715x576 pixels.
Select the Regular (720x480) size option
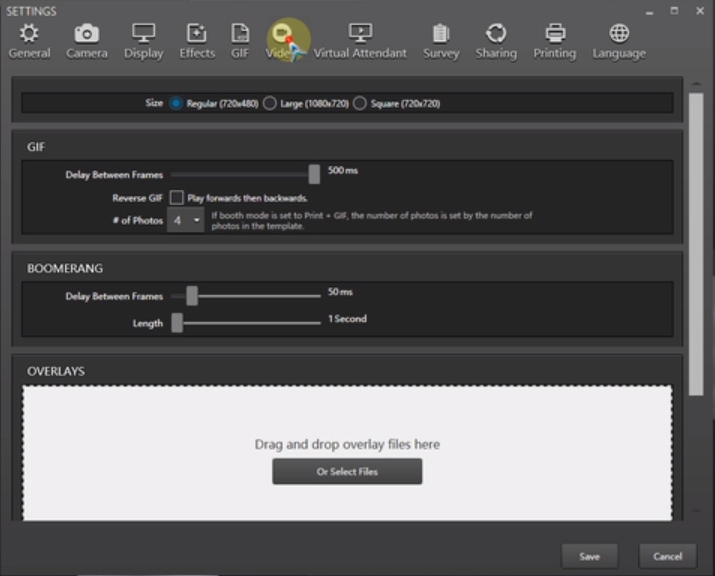coord(177,103)
